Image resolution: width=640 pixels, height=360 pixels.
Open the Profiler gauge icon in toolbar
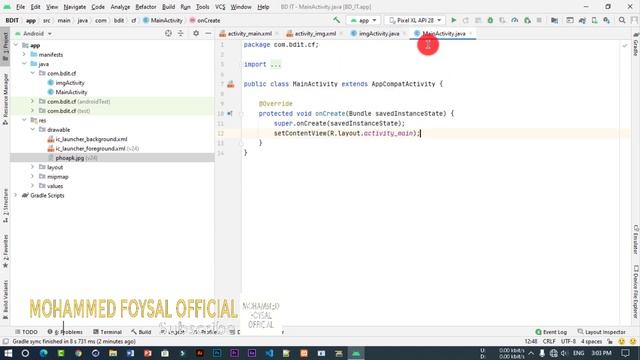click(x=515, y=20)
